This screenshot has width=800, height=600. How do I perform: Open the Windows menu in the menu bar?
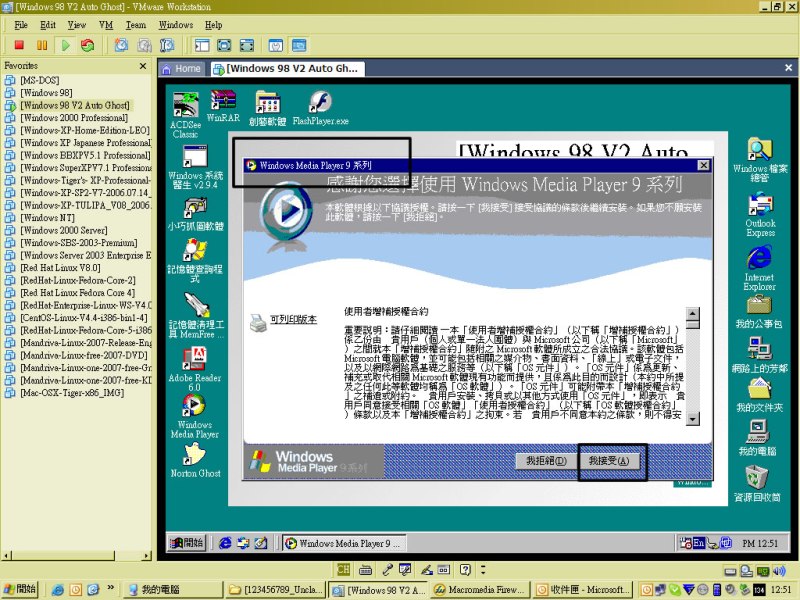(x=176, y=25)
